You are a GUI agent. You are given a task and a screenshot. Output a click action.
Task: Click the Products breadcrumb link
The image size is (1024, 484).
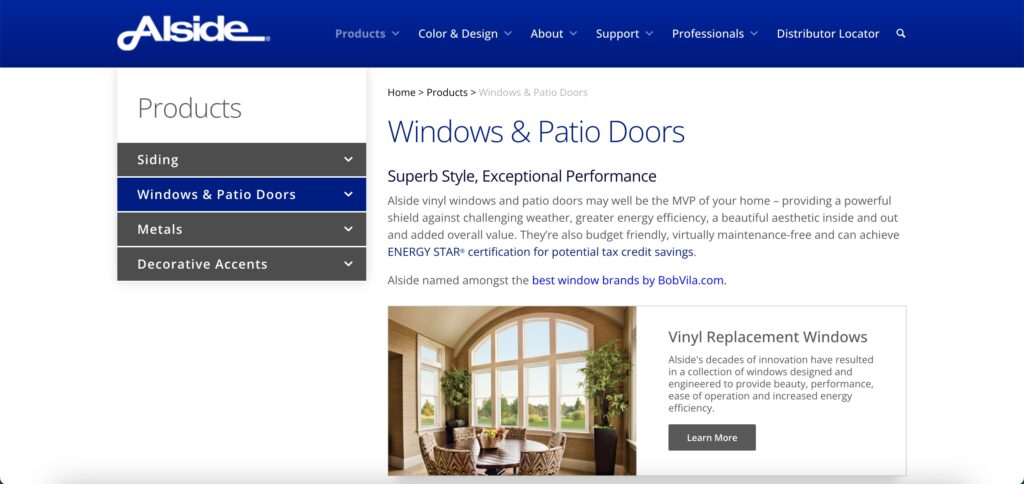click(447, 93)
